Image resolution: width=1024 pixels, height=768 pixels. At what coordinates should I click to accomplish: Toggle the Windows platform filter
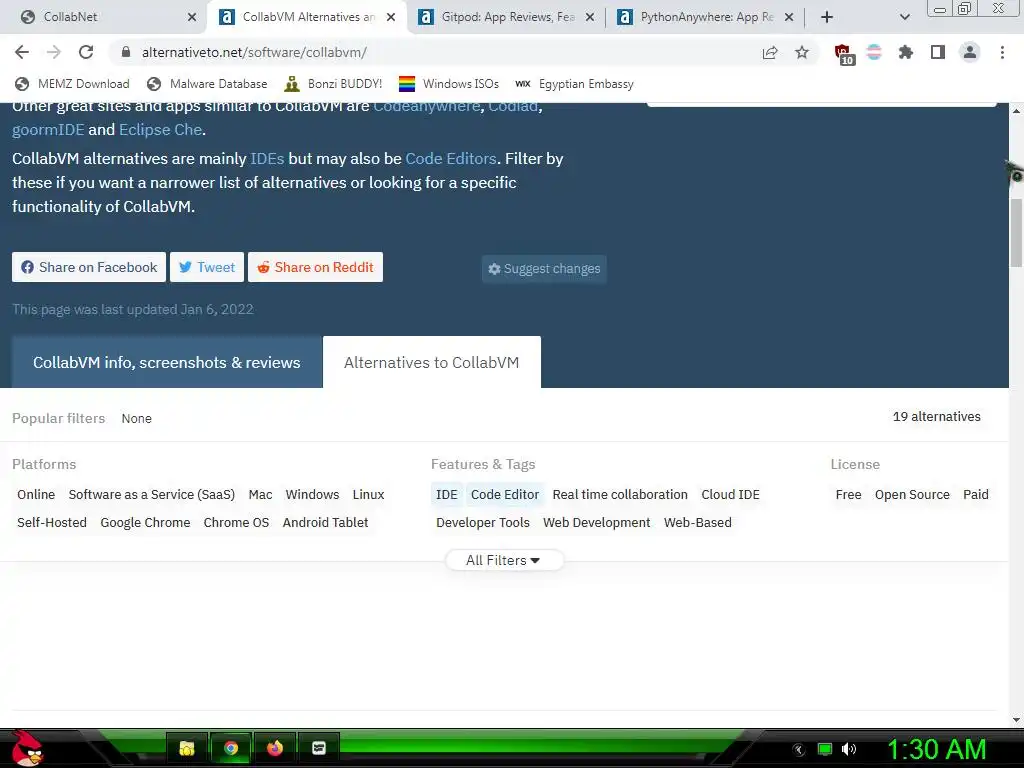click(x=312, y=494)
